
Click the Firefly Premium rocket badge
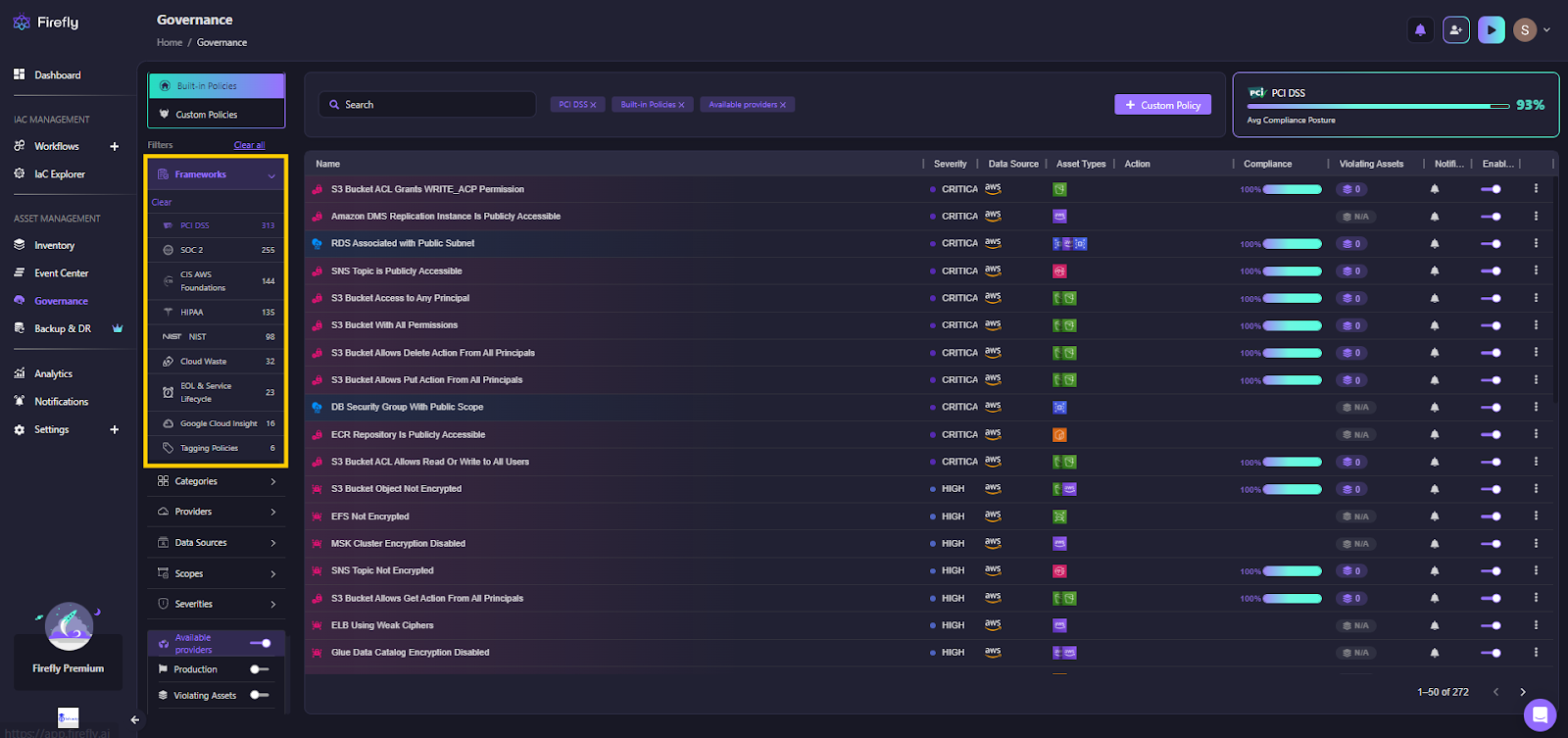pyautogui.click(x=69, y=627)
